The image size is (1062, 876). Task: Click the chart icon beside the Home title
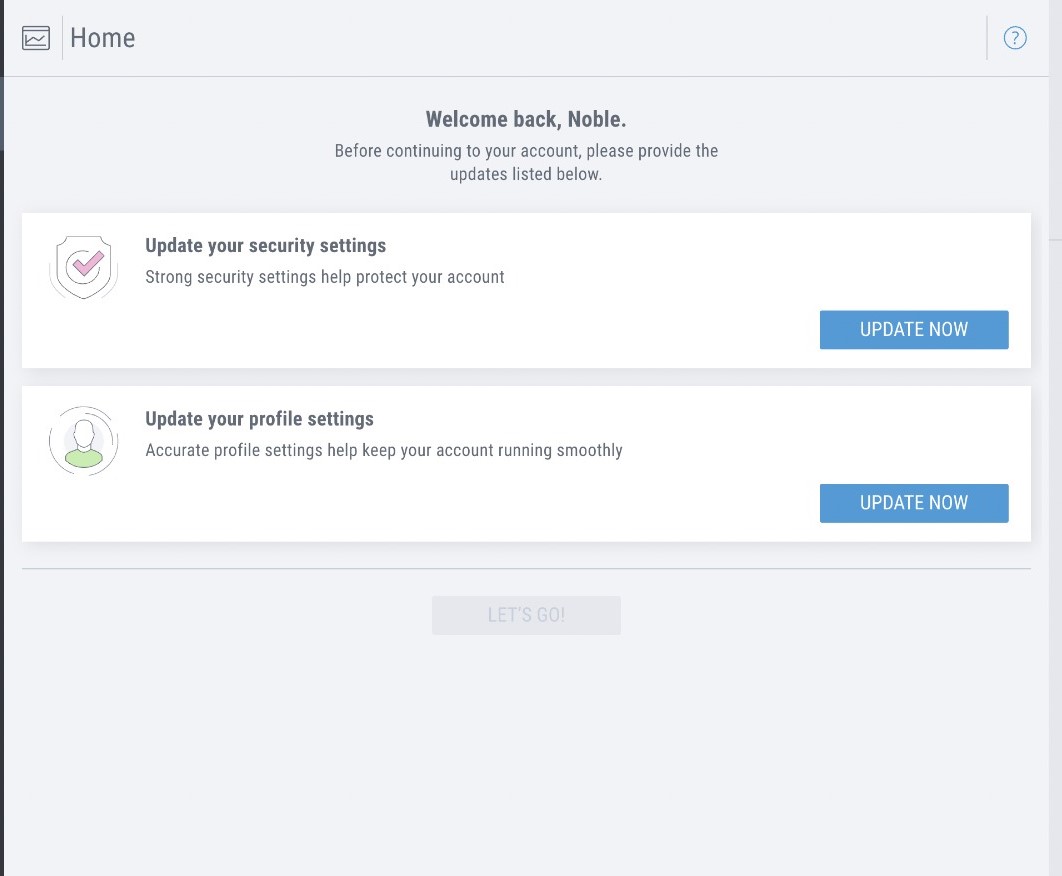(x=35, y=36)
